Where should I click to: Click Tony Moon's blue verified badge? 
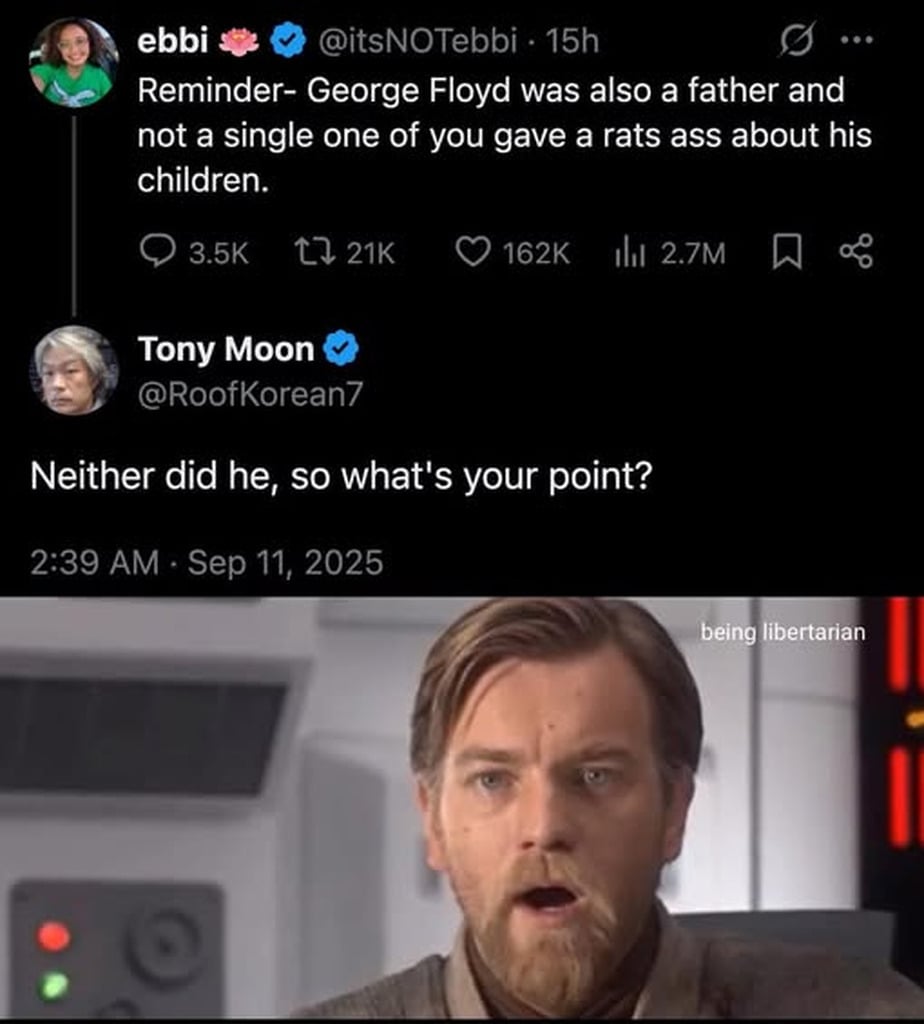(x=343, y=349)
